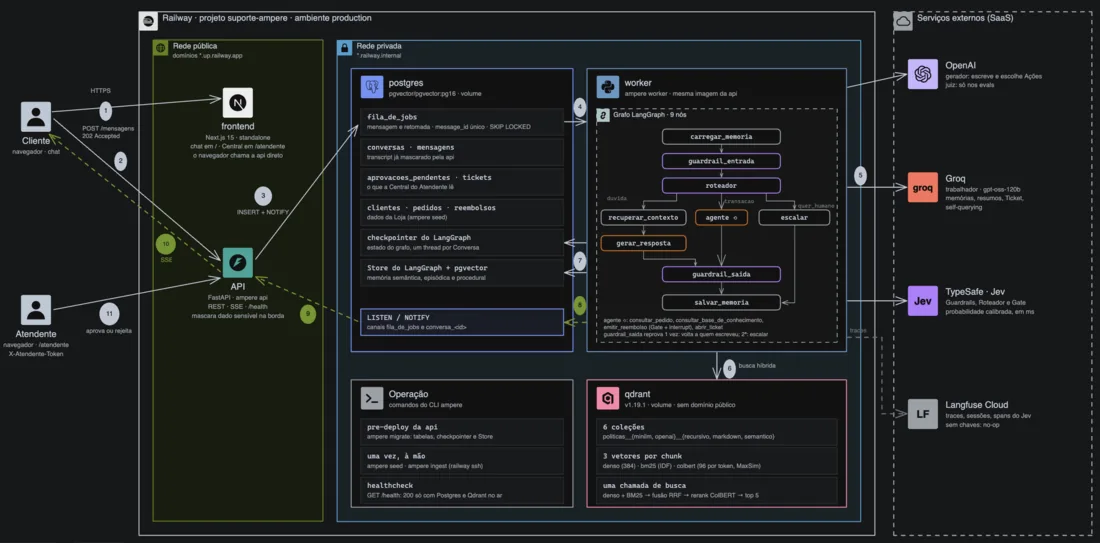Select the escalar graph node
The width and height of the screenshot is (1100, 543).
[x=794, y=217]
